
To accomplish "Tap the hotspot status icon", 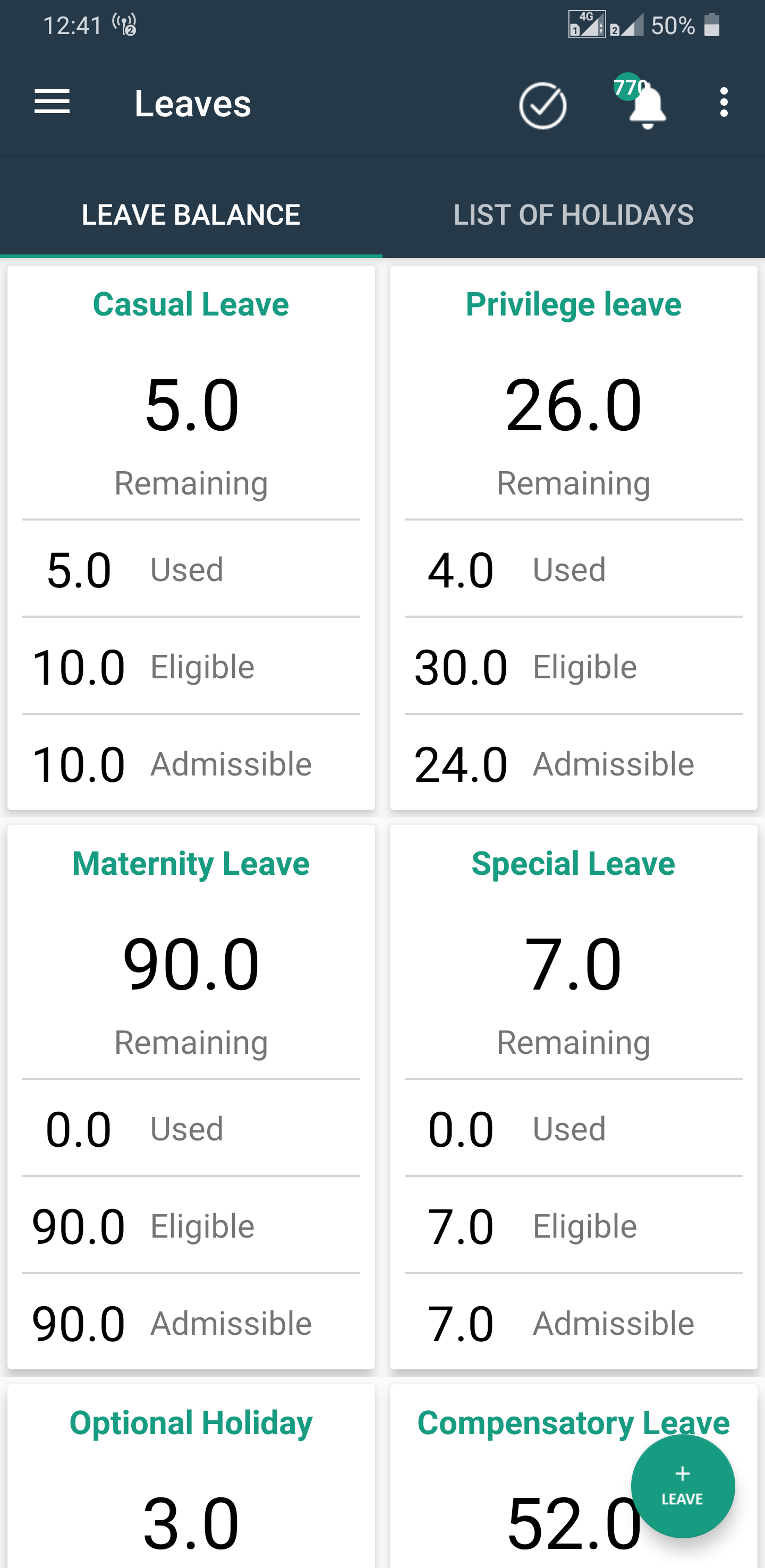I will click(125, 25).
